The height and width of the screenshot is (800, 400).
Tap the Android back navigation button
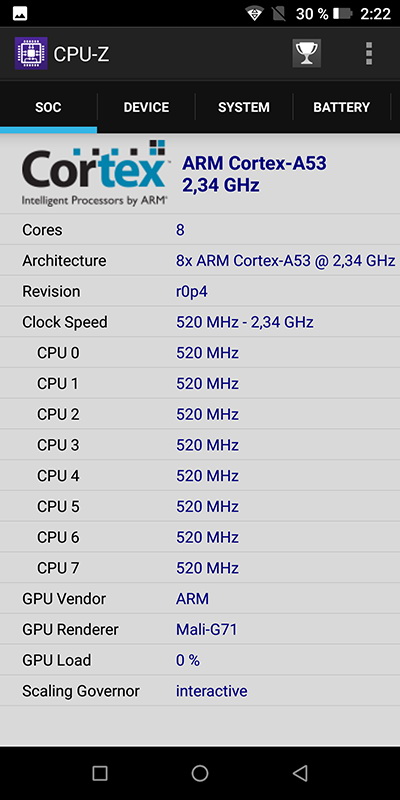click(x=300, y=773)
